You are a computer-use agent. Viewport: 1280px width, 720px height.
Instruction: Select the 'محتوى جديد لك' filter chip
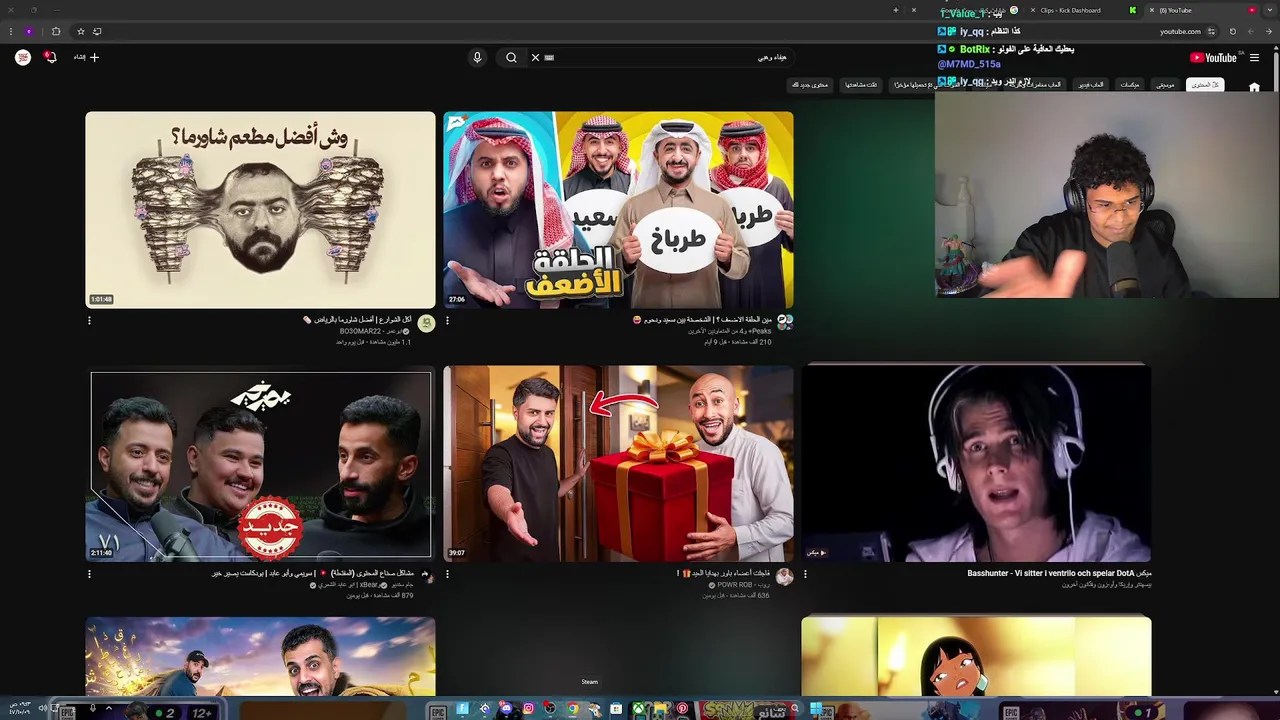810,85
